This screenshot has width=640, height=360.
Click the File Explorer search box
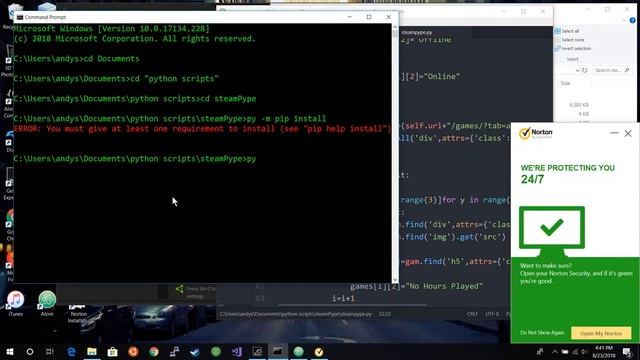coord(612,70)
